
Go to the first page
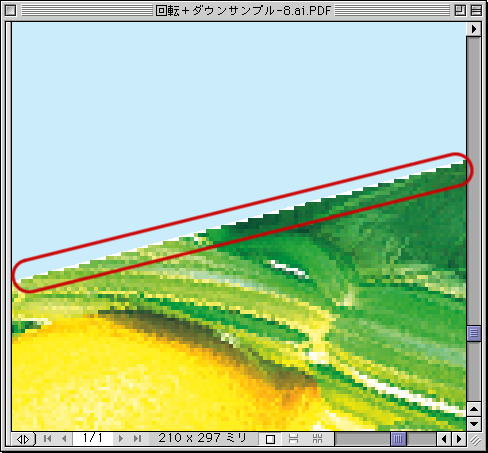47,439
